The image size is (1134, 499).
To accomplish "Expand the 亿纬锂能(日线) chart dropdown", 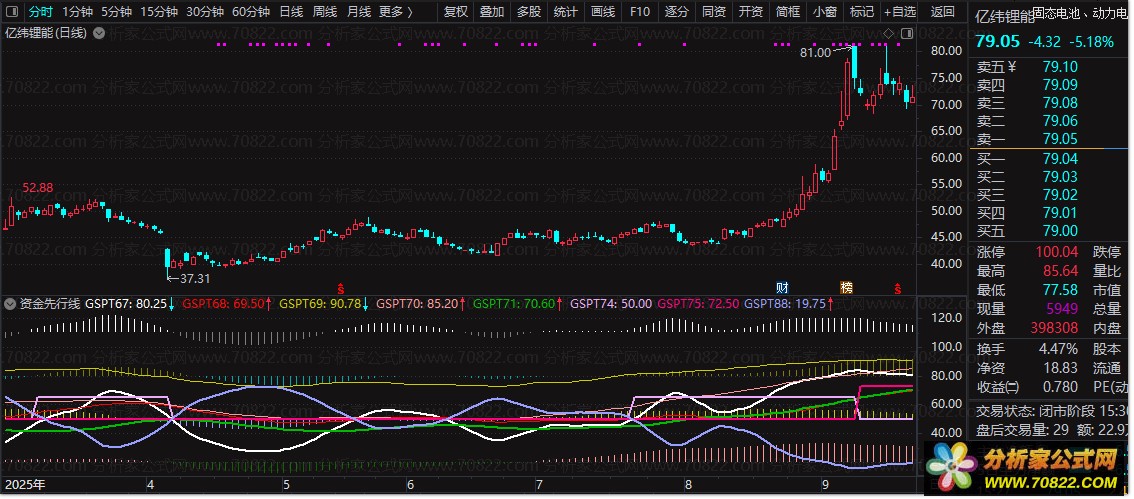I will 97,33.
